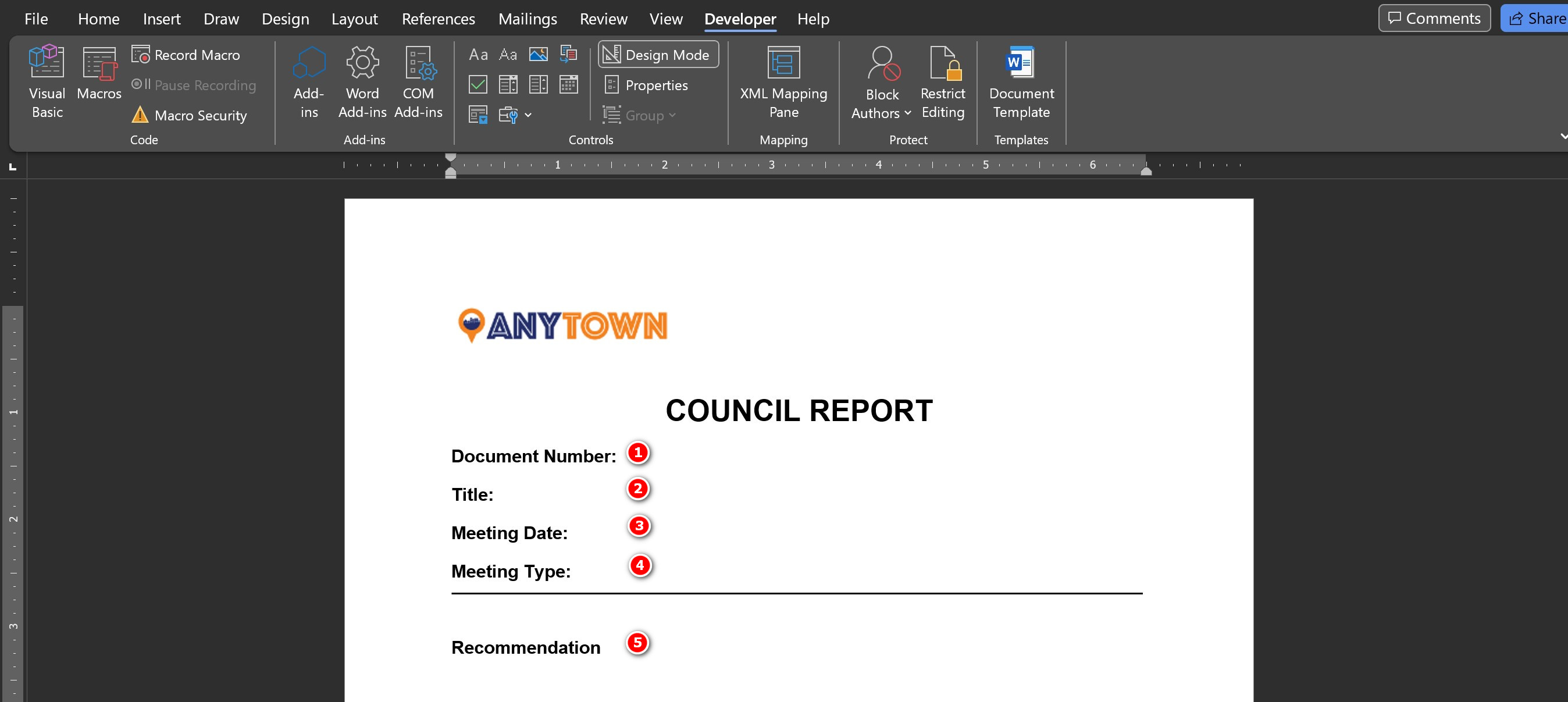The height and width of the screenshot is (702, 1568).
Task: Open the File menu
Action: point(36,19)
